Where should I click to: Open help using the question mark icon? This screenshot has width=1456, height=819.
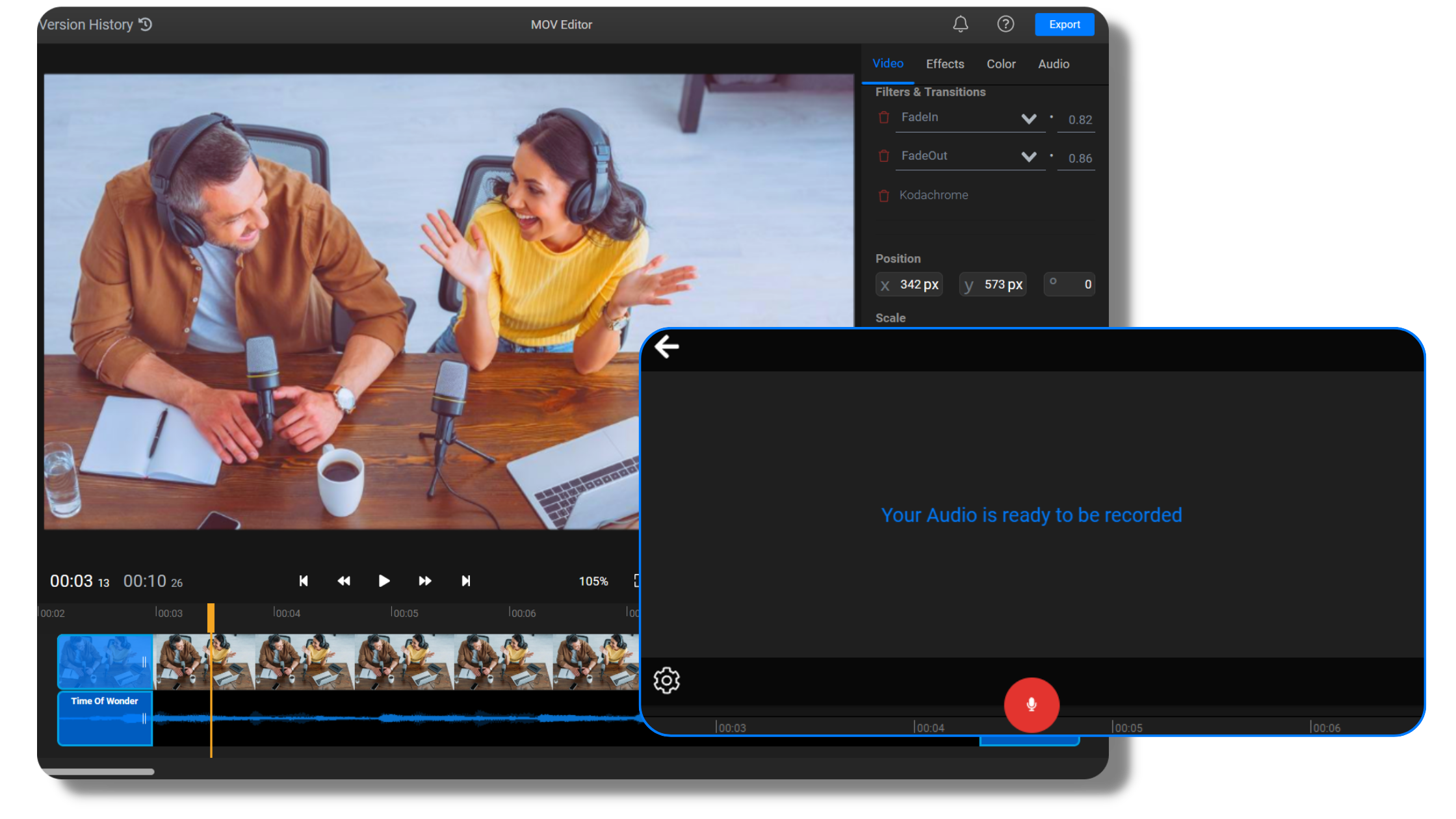tap(1005, 24)
